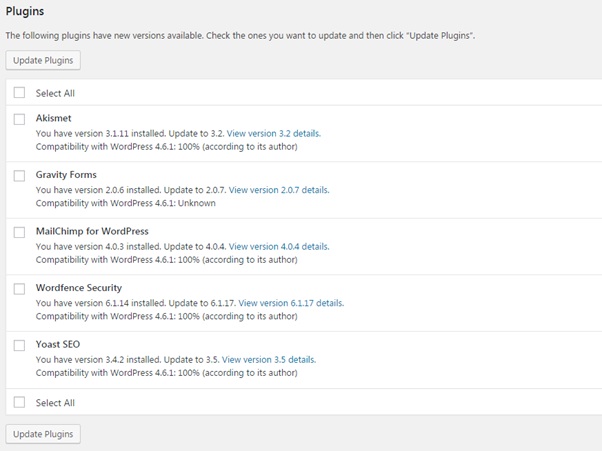Select the Gravity Forms checkbox
Screen dimensions: 602x451
point(19,175)
